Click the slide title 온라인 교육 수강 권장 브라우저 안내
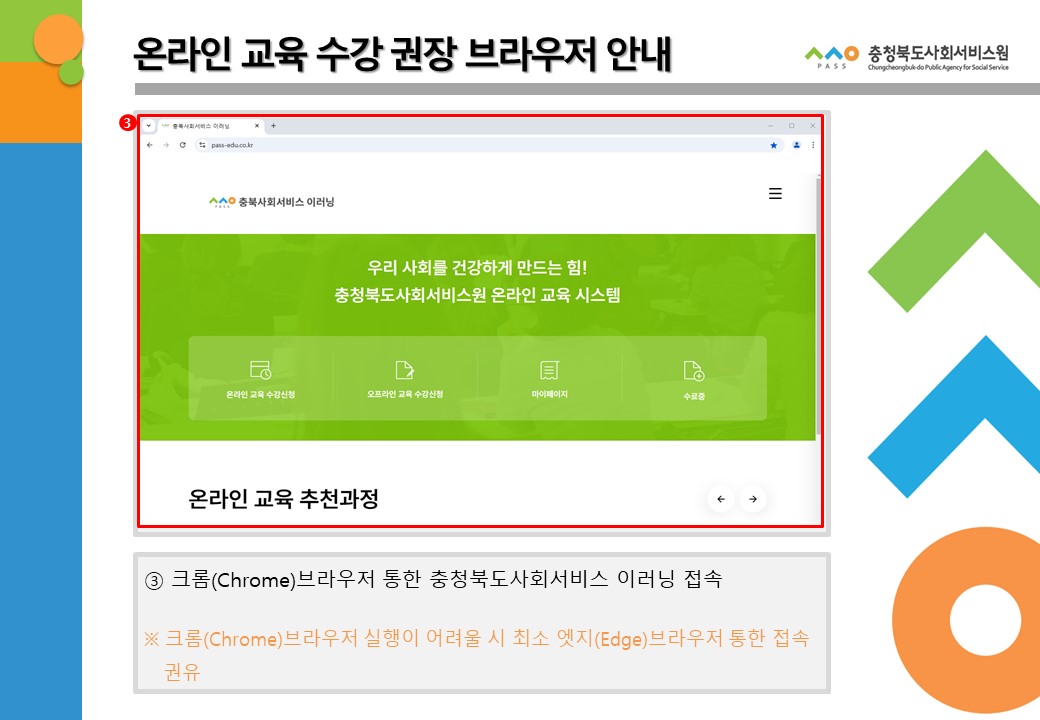1040x720 pixels. 403,54
